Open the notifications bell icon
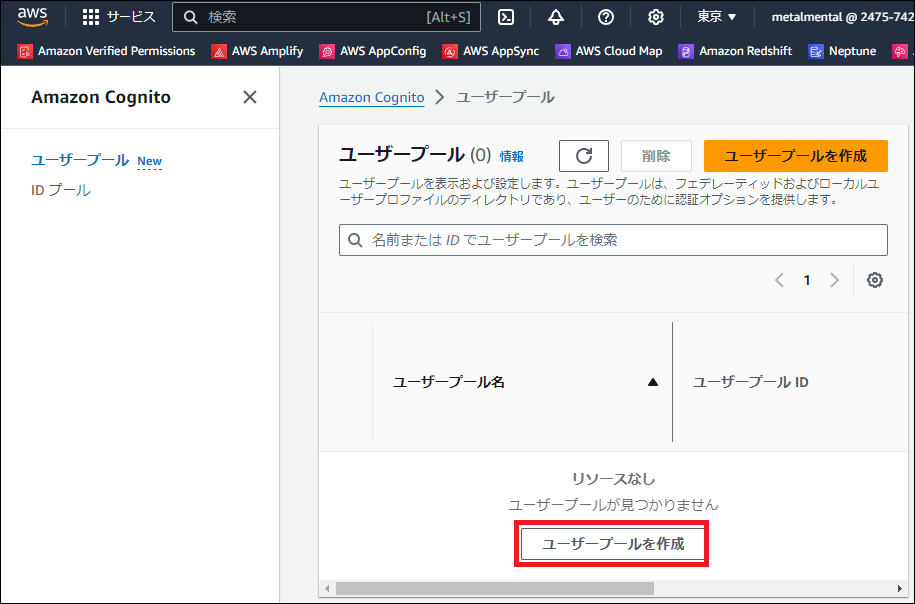Viewport: 915px width, 604px height. (556, 17)
